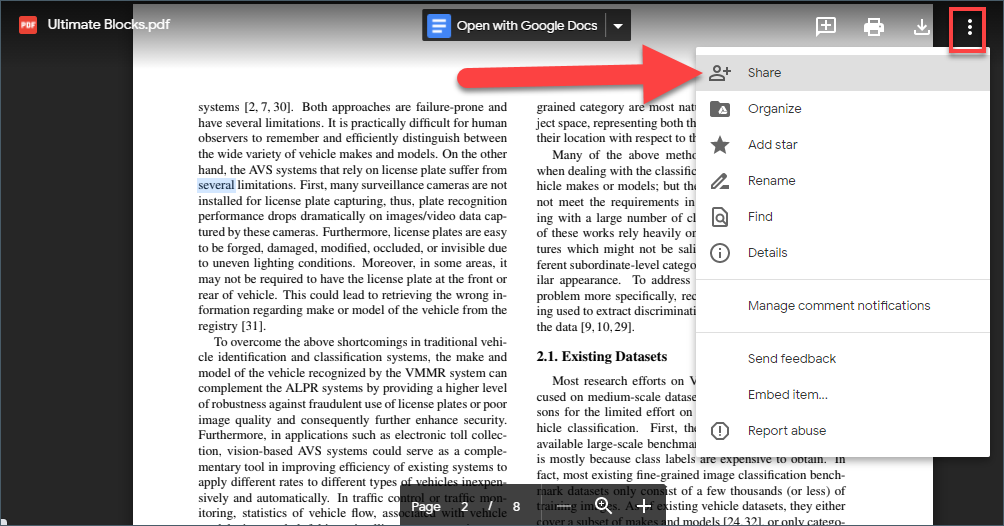The width and height of the screenshot is (1004, 526).
Task: Zoom in with the plus icon
Action: pyautogui.click(x=644, y=506)
